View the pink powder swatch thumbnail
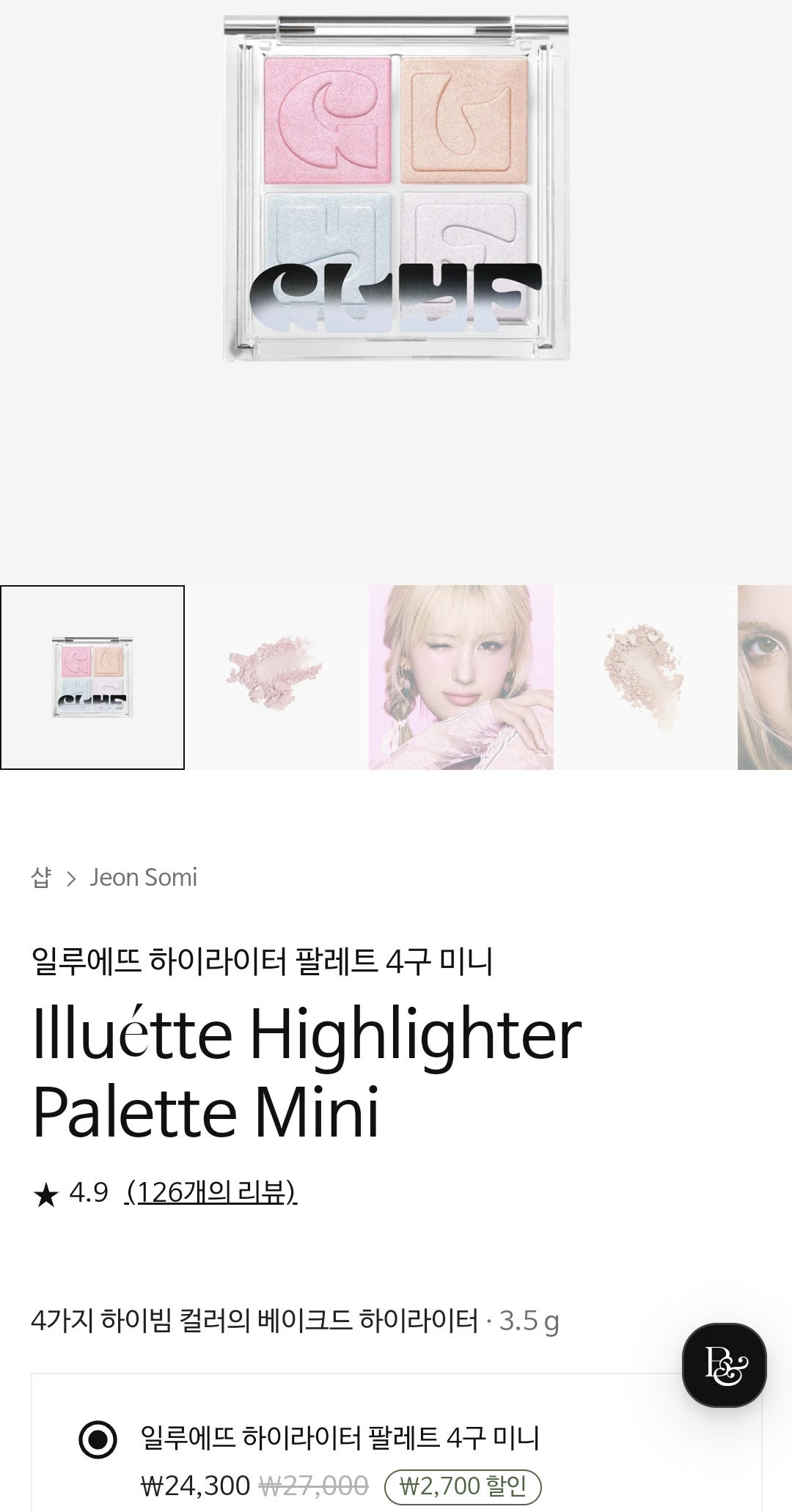The image size is (792, 1512). click(x=276, y=677)
